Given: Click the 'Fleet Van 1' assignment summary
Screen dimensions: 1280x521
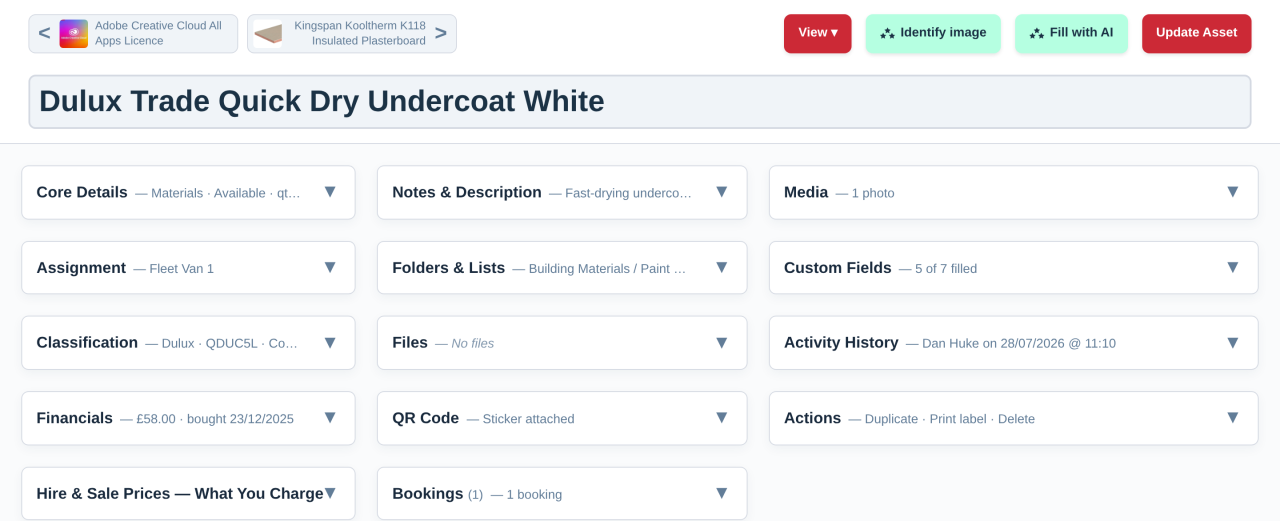Looking at the screenshot, I should (x=182, y=269).
